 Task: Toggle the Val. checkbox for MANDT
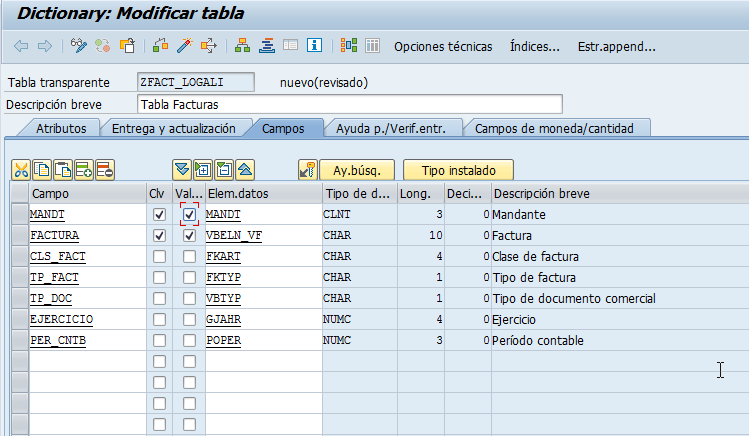190,214
